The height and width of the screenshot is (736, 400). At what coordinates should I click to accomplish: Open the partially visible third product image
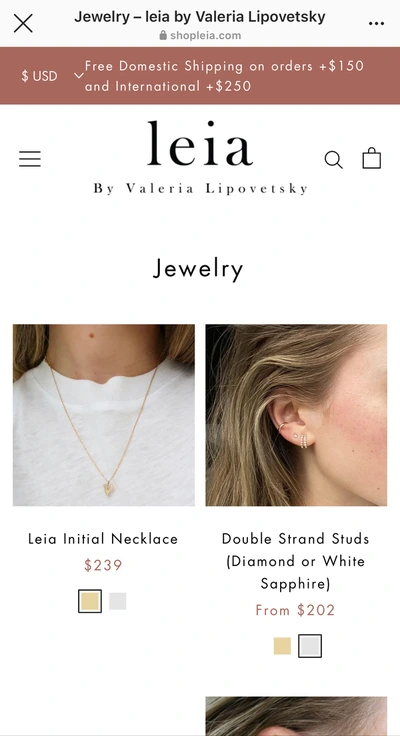[296, 716]
